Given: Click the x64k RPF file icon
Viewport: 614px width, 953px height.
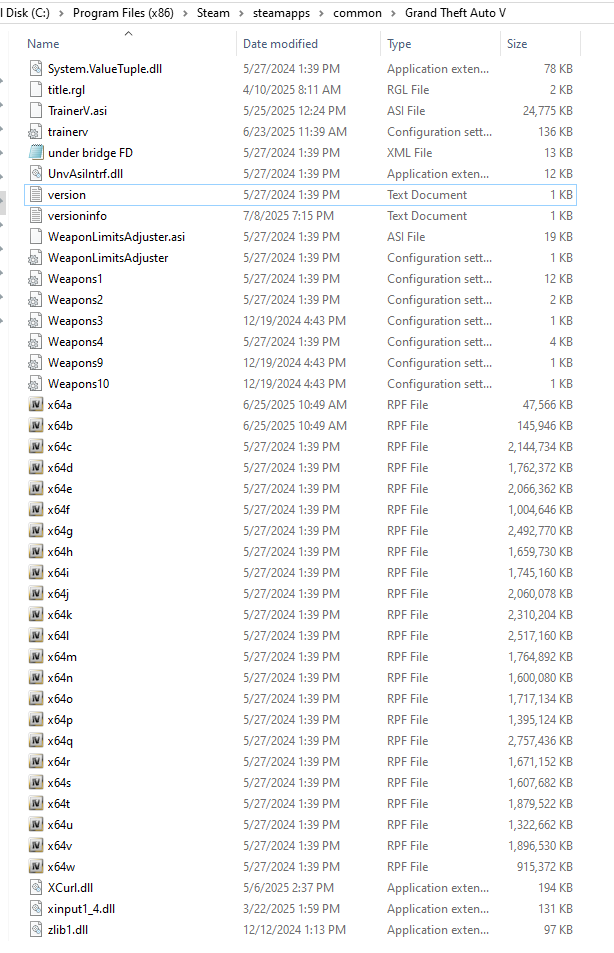Looking at the screenshot, I should [x=36, y=614].
